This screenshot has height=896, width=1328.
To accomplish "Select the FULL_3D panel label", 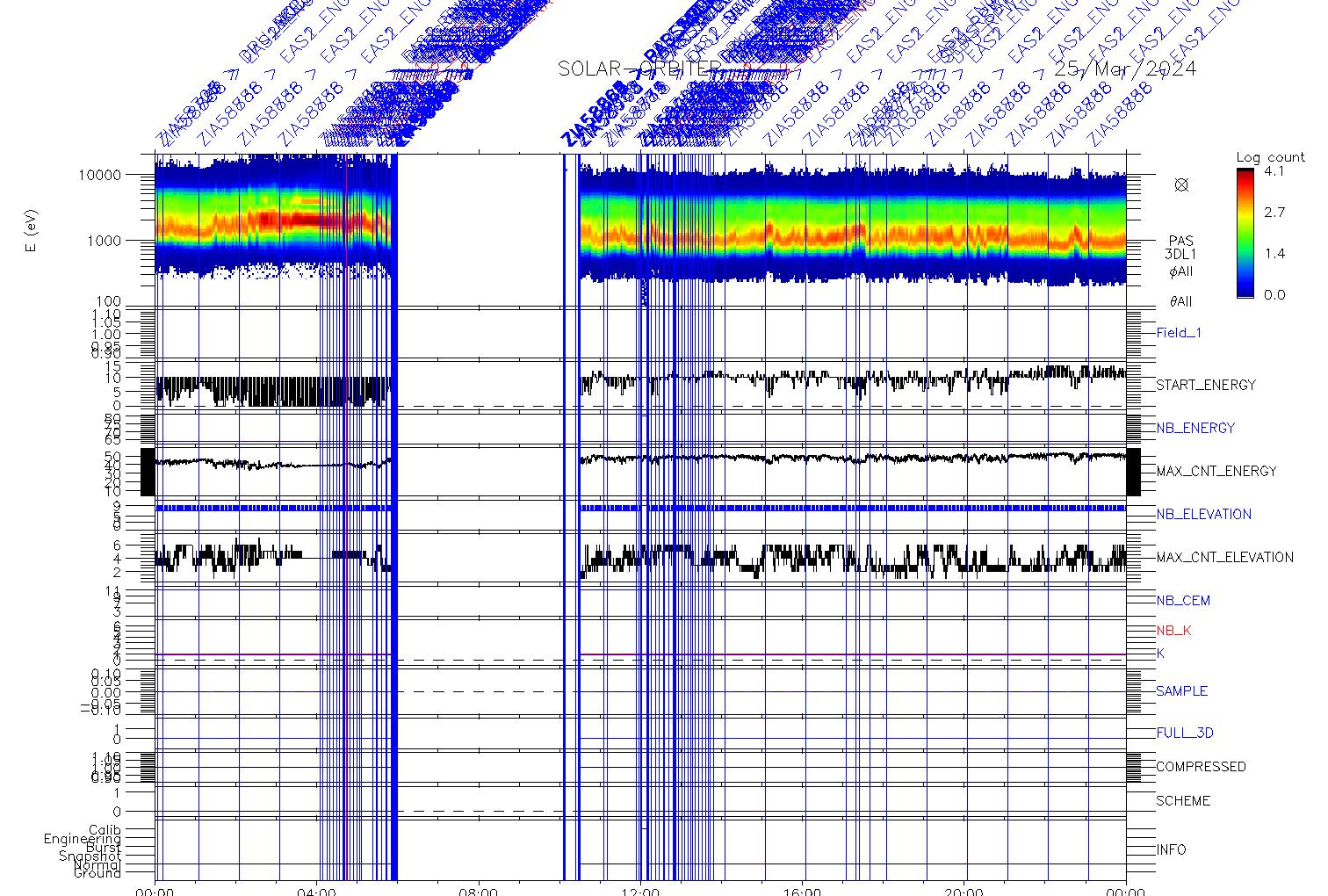I will coord(1185,733).
